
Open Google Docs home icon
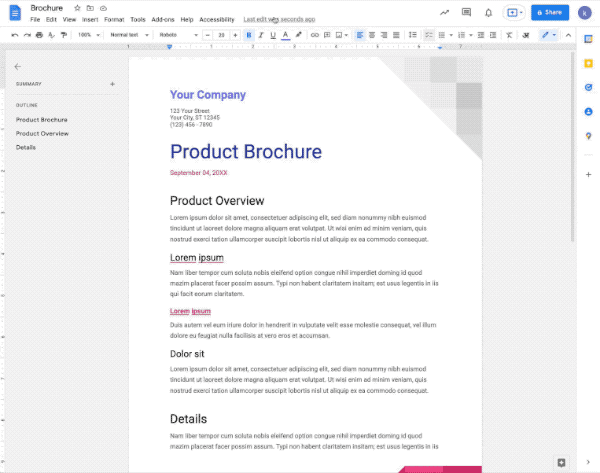coord(15,13)
